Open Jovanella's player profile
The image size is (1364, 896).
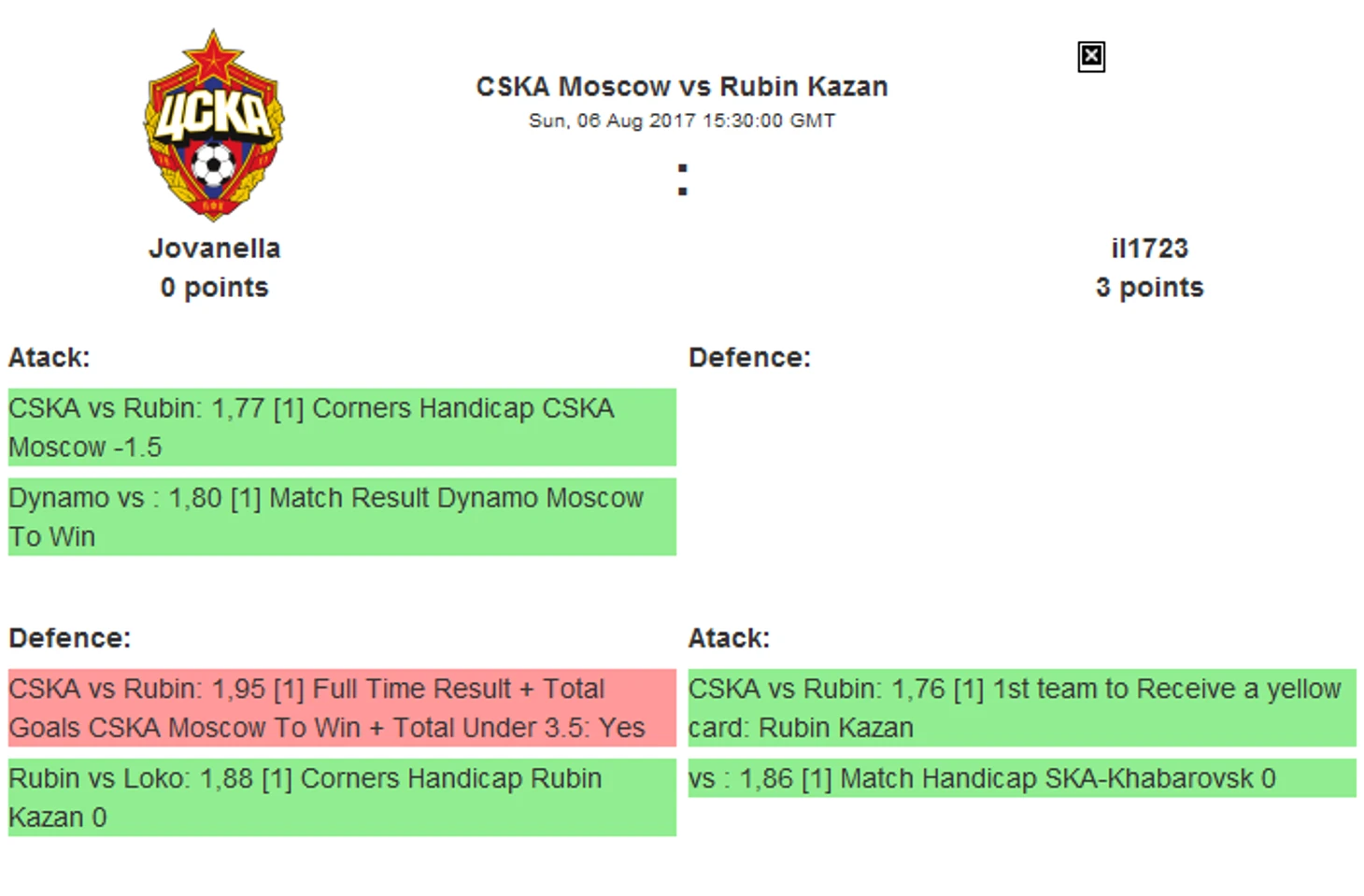pyautogui.click(x=214, y=249)
